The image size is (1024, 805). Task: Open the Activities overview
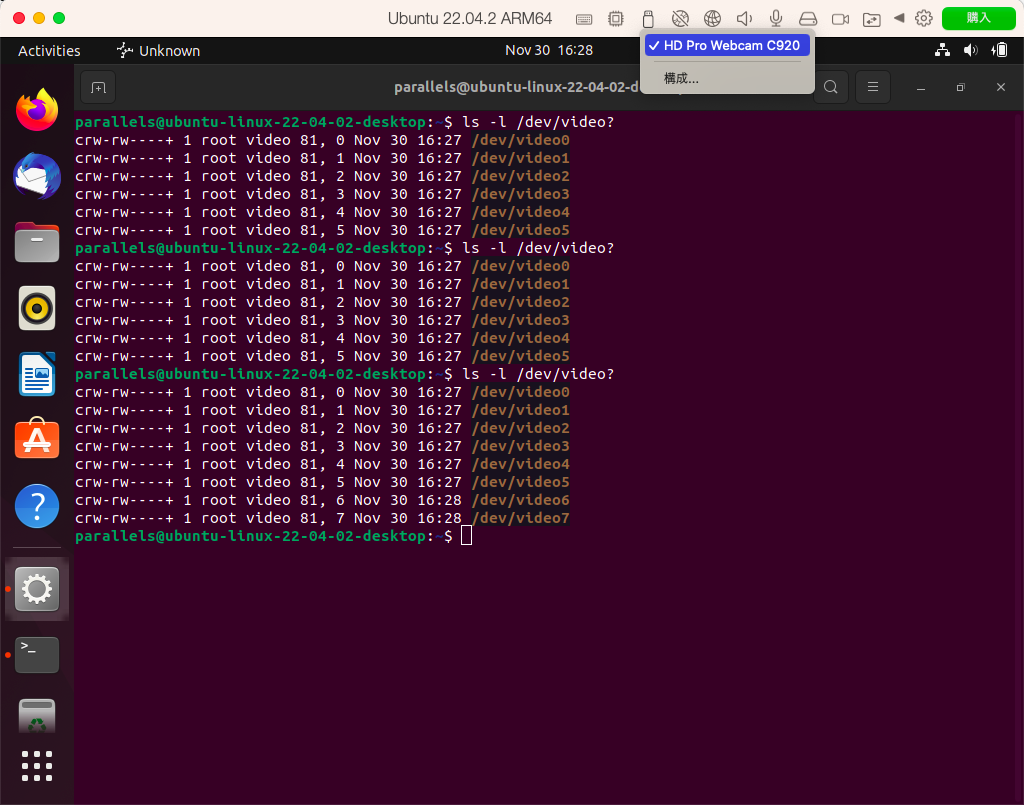49,51
